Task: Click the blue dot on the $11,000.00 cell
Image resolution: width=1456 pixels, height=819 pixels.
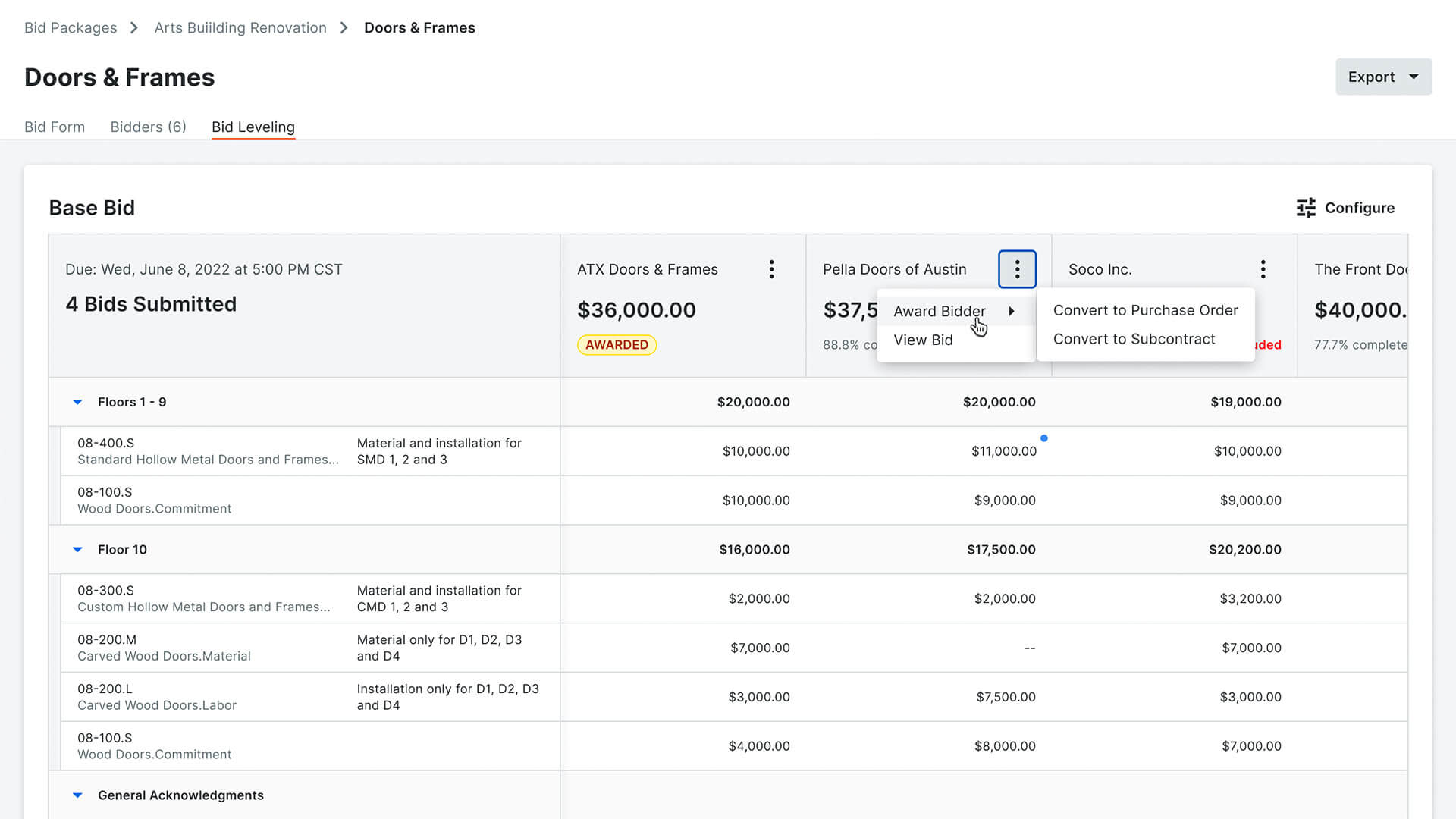Action: pyautogui.click(x=1044, y=438)
